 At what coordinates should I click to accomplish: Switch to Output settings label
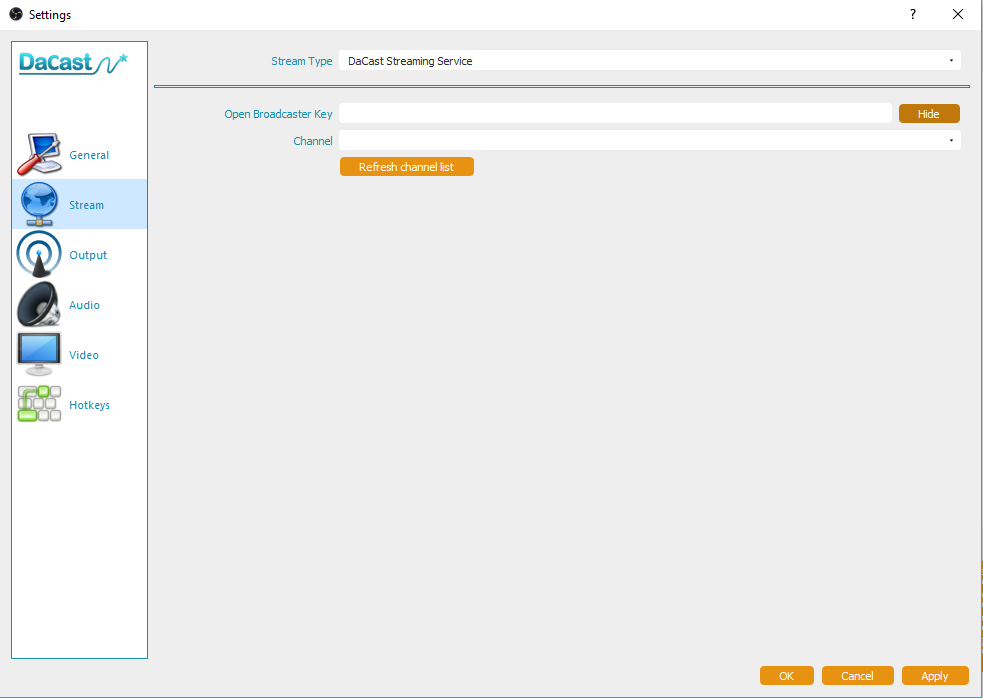point(88,255)
